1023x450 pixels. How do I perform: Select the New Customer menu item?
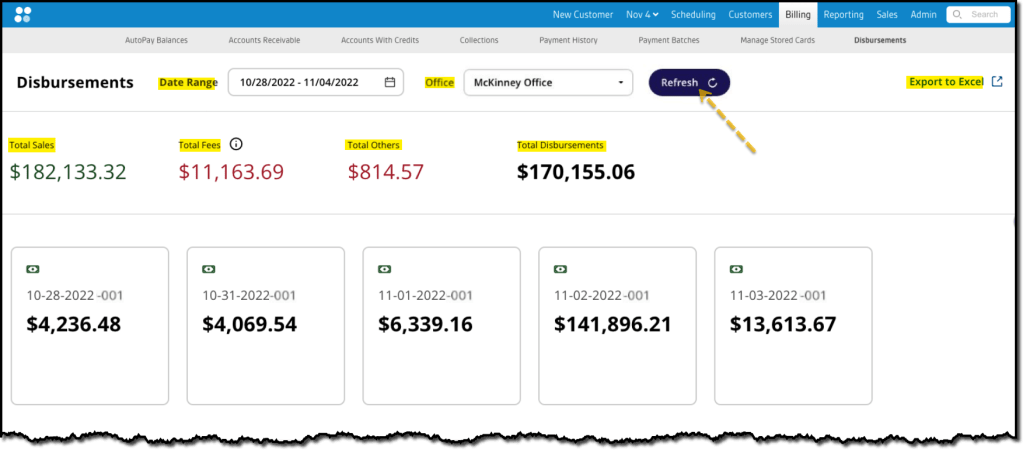583,14
